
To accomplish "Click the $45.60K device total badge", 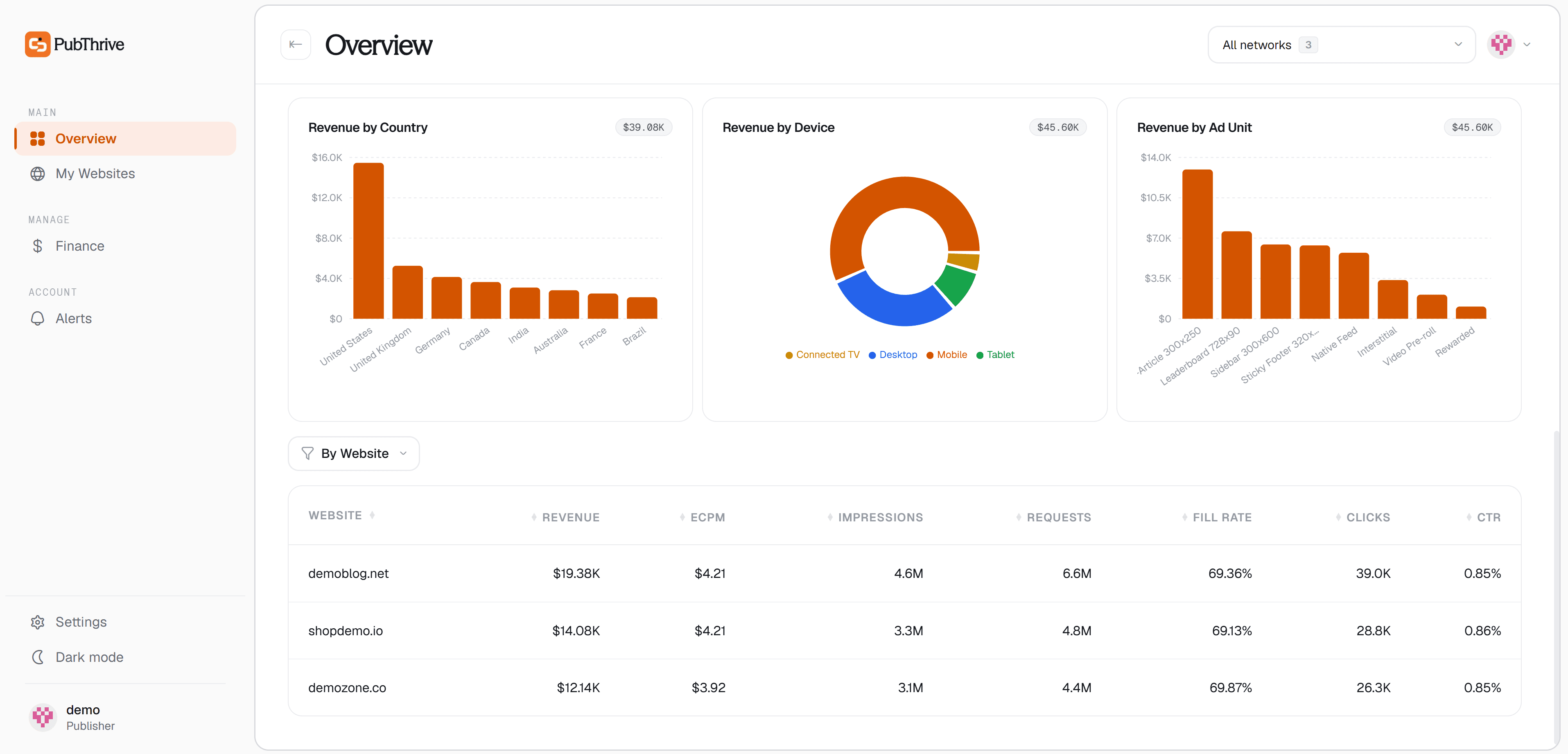I will pyautogui.click(x=1058, y=127).
